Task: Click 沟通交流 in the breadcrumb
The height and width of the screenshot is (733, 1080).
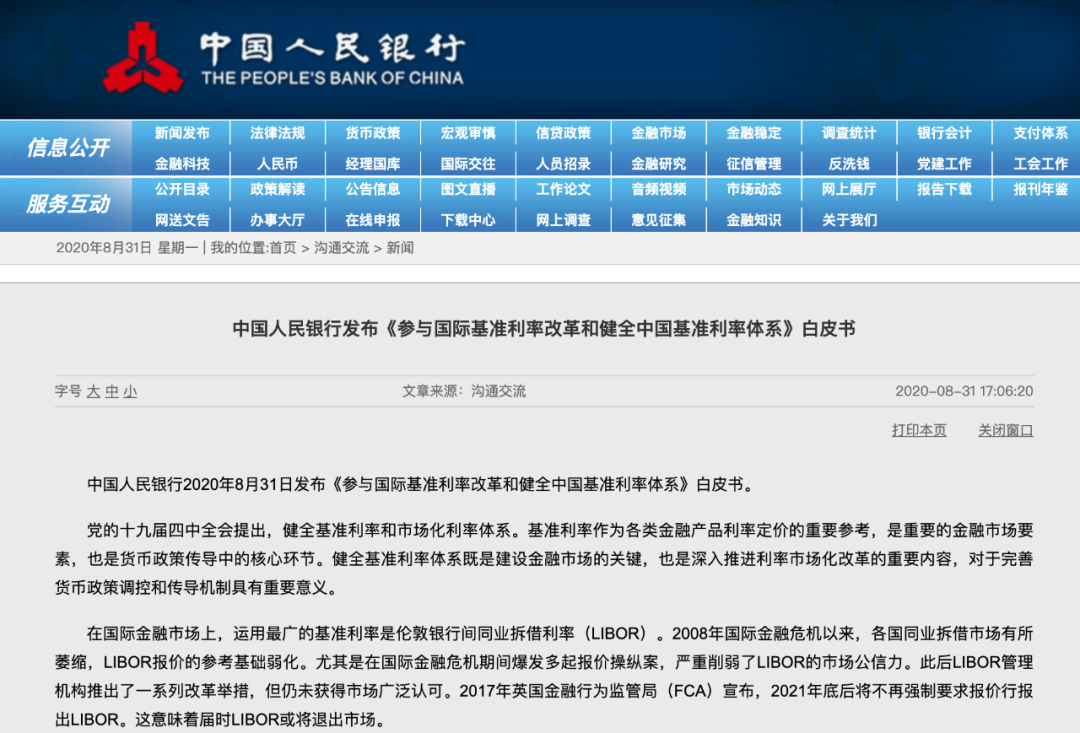Action: [x=340, y=247]
